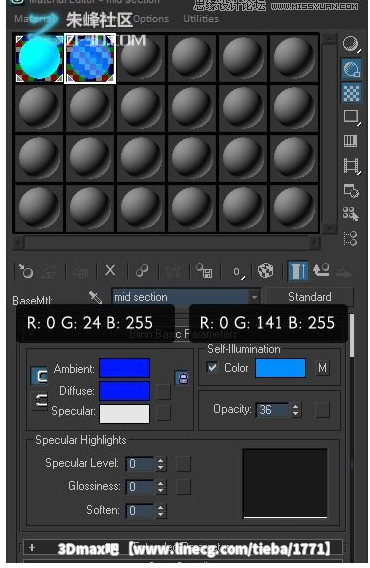Click the Glossiness value field
The width and height of the screenshot is (370, 568).
[x=140, y=486]
